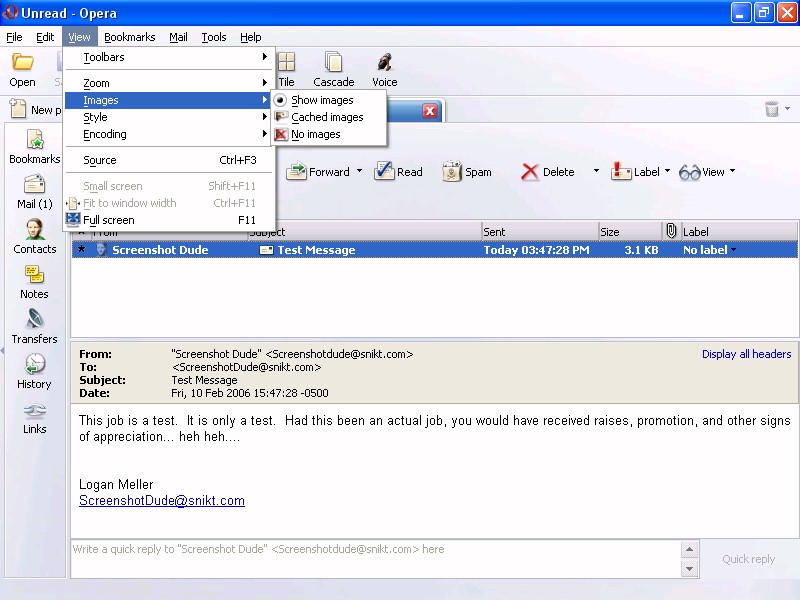This screenshot has height=600, width=800.
Task: Sort by the Size column header
Action: coord(630,232)
